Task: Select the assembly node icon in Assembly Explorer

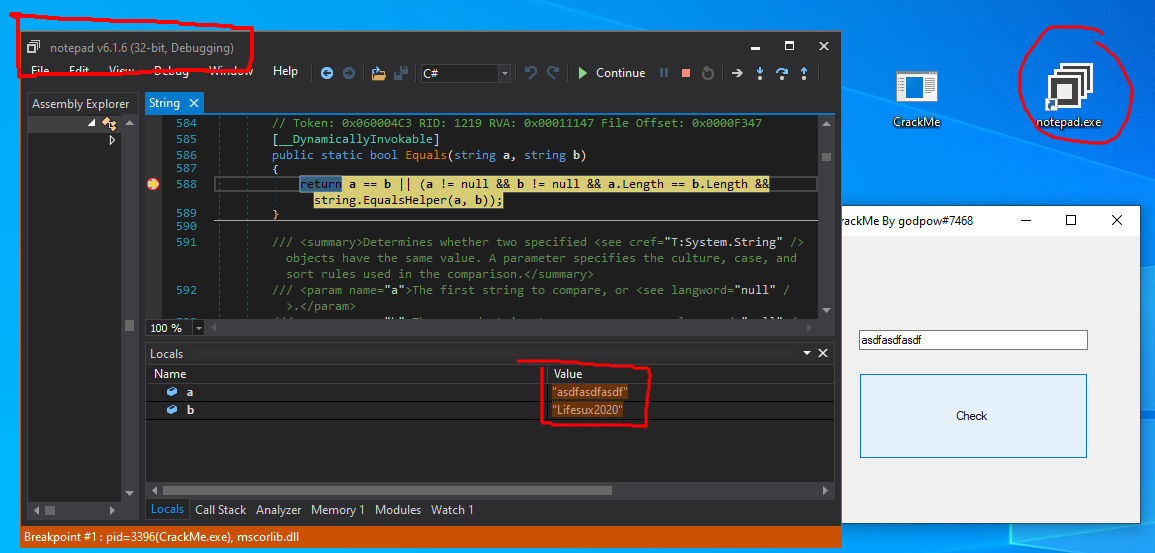Action: (x=109, y=123)
